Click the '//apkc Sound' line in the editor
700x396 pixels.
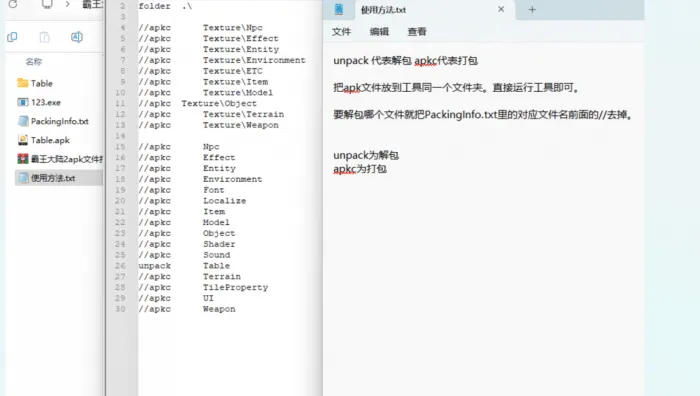coord(184,255)
